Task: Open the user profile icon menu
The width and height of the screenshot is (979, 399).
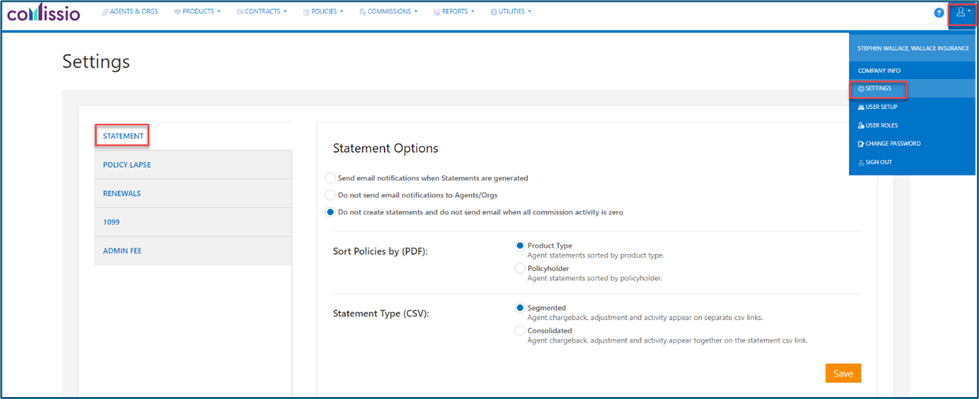Action: coord(962,12)
